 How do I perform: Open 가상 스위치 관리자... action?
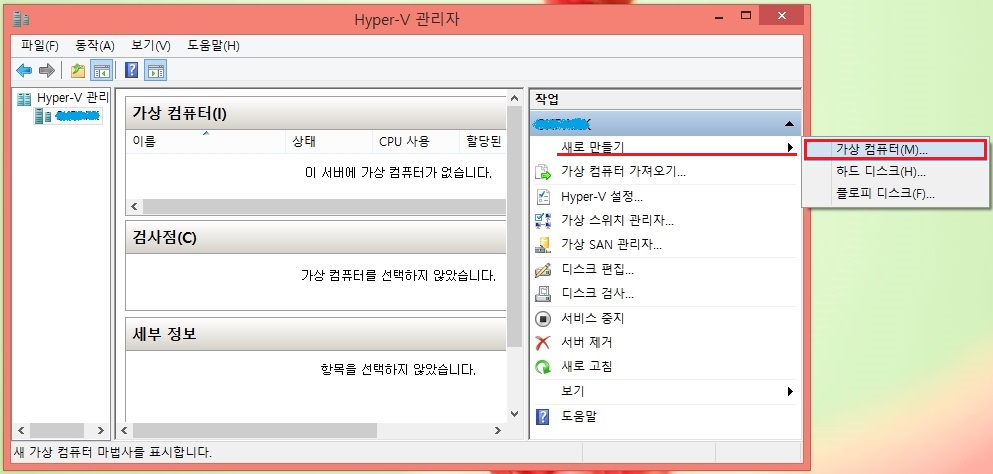point(617,221)
